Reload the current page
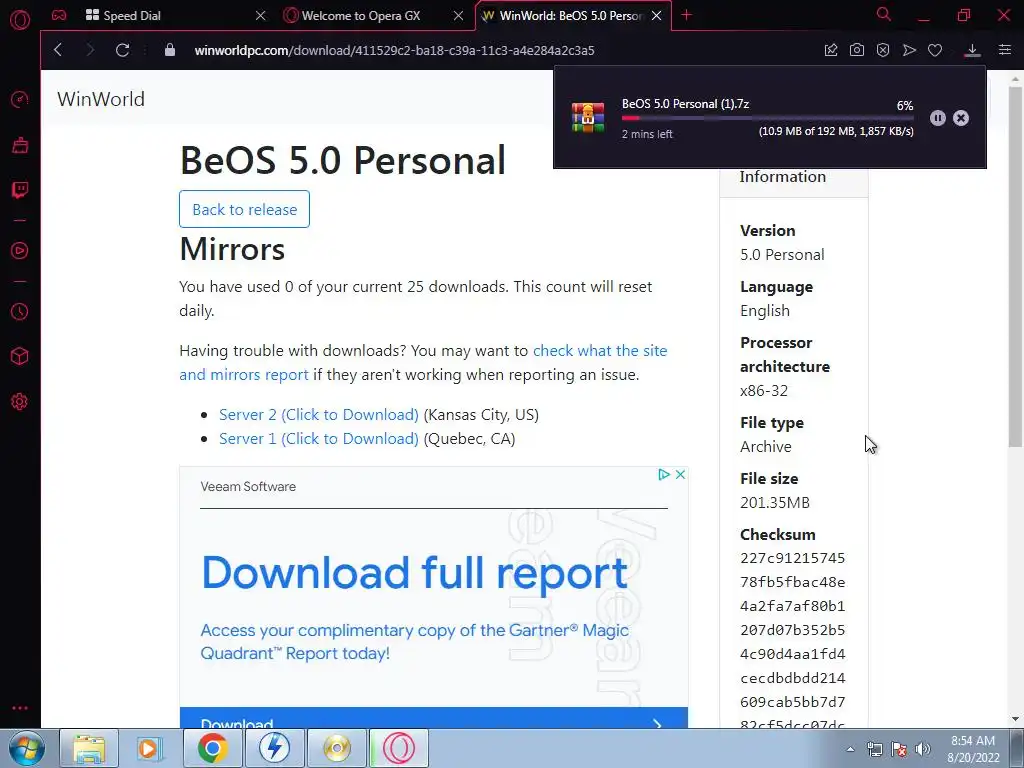 122,50
